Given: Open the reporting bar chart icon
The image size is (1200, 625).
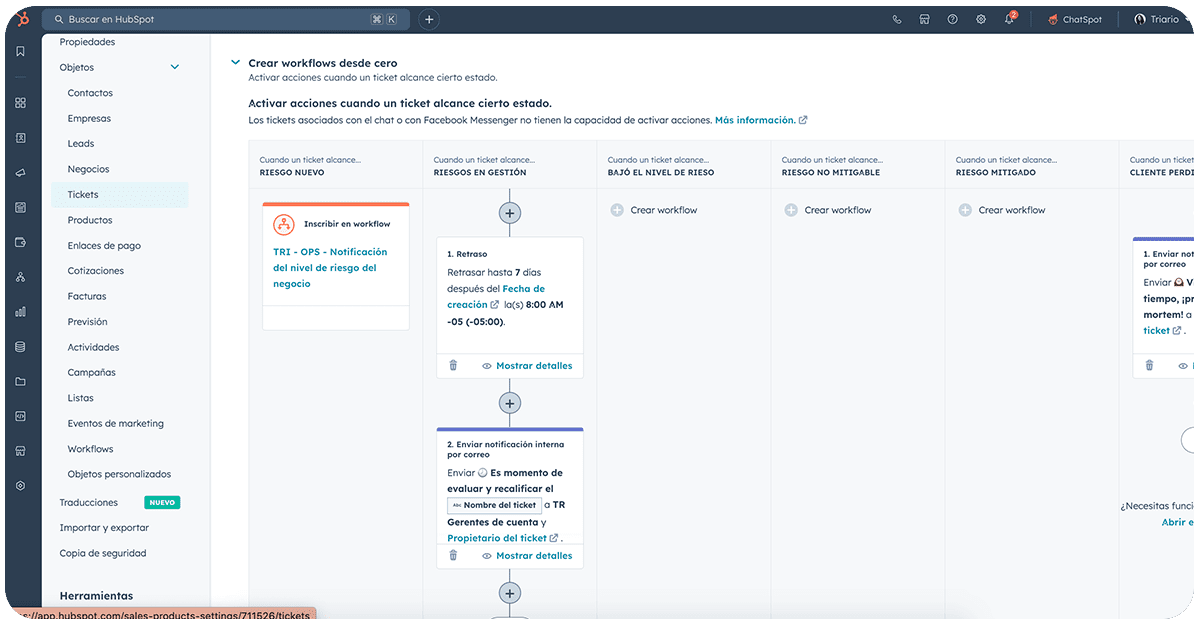Looking at the screenshot, I should (21, 312).
